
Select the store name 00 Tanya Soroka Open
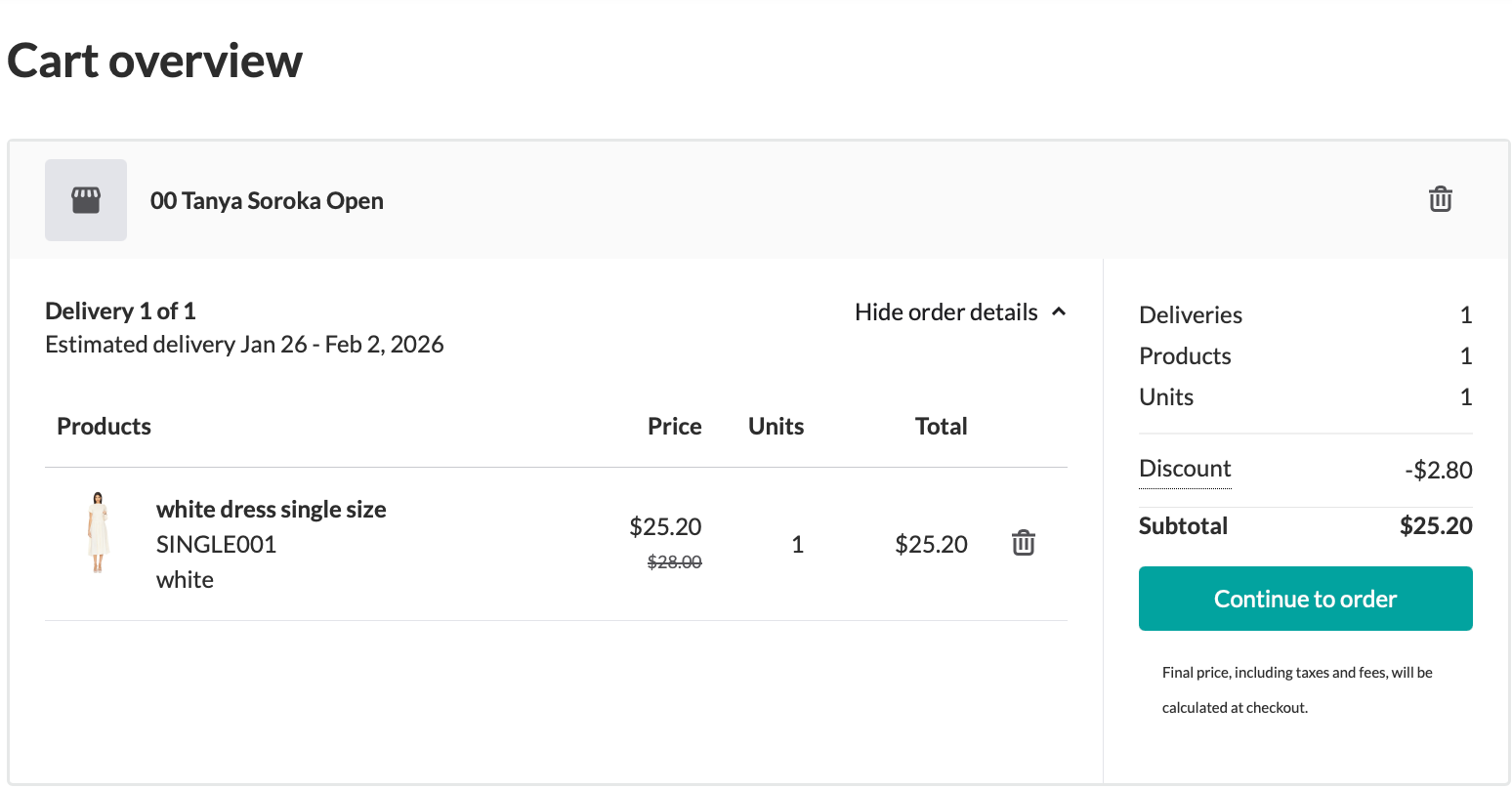click(267, 200)
